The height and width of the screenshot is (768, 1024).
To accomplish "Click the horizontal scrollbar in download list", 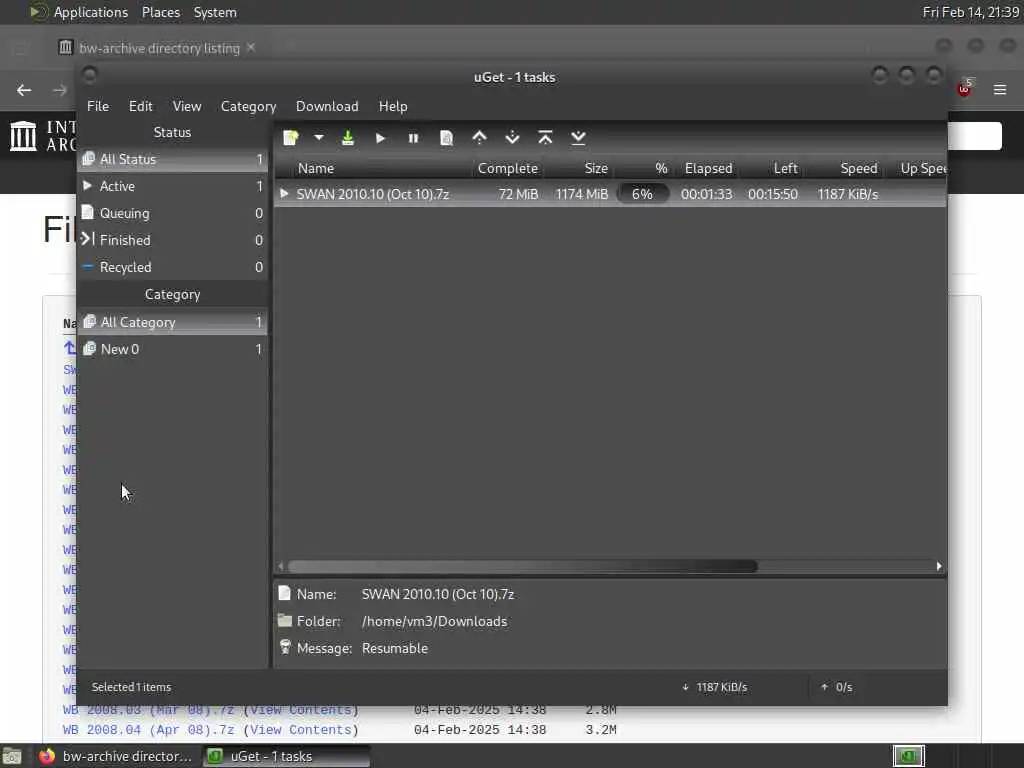I will point(522,566).
